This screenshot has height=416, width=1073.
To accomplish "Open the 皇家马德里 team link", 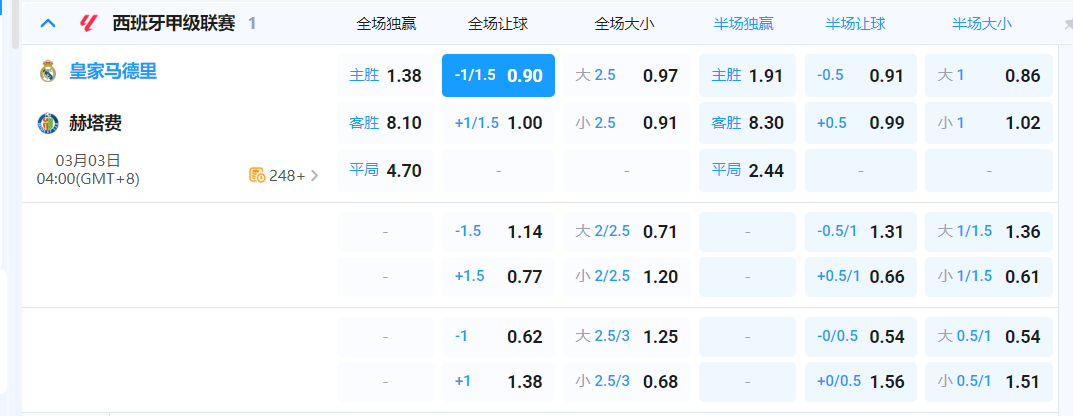I will [x=112, y=72].
